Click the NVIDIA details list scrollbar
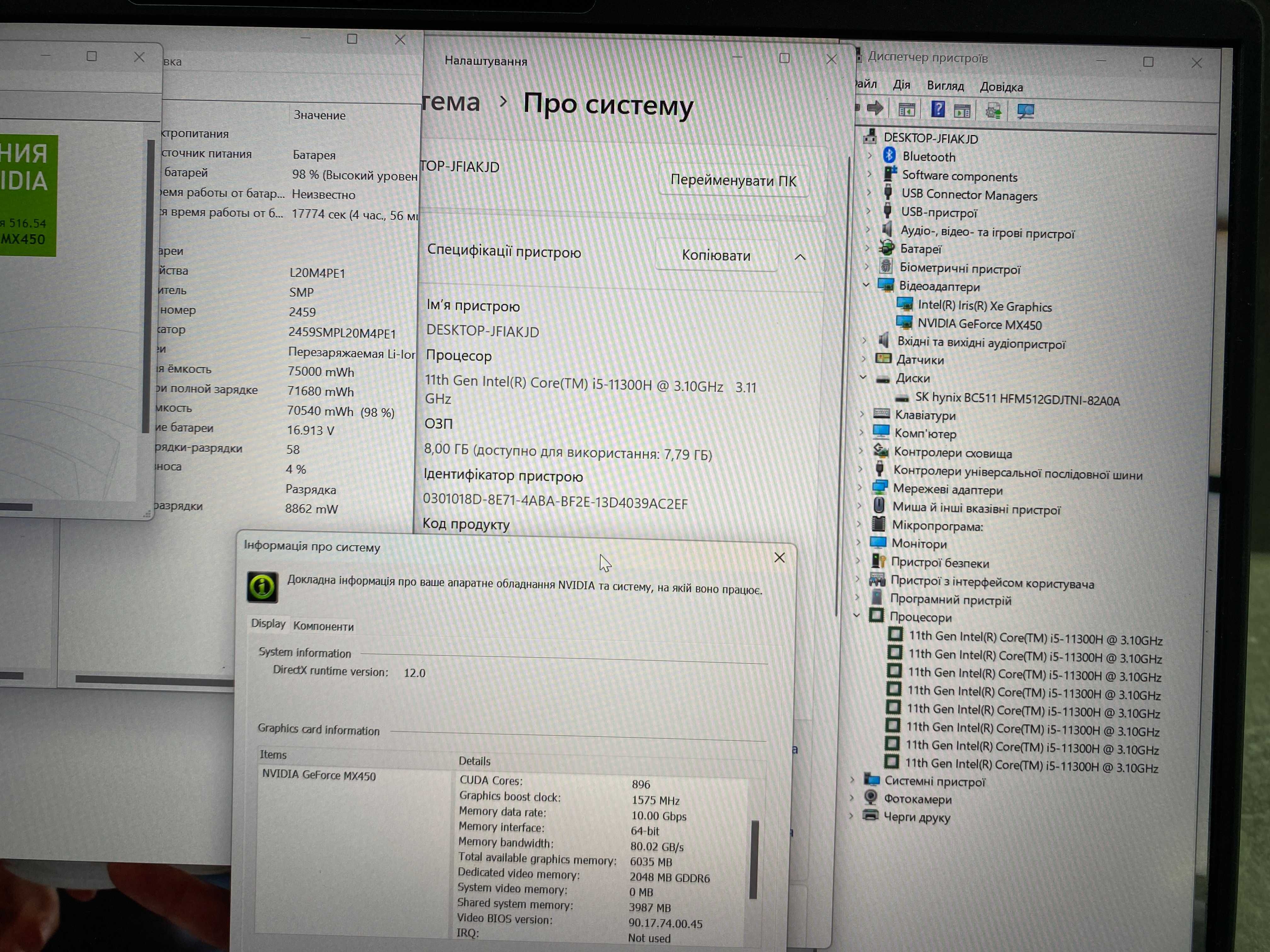 [x=754, y=859]
